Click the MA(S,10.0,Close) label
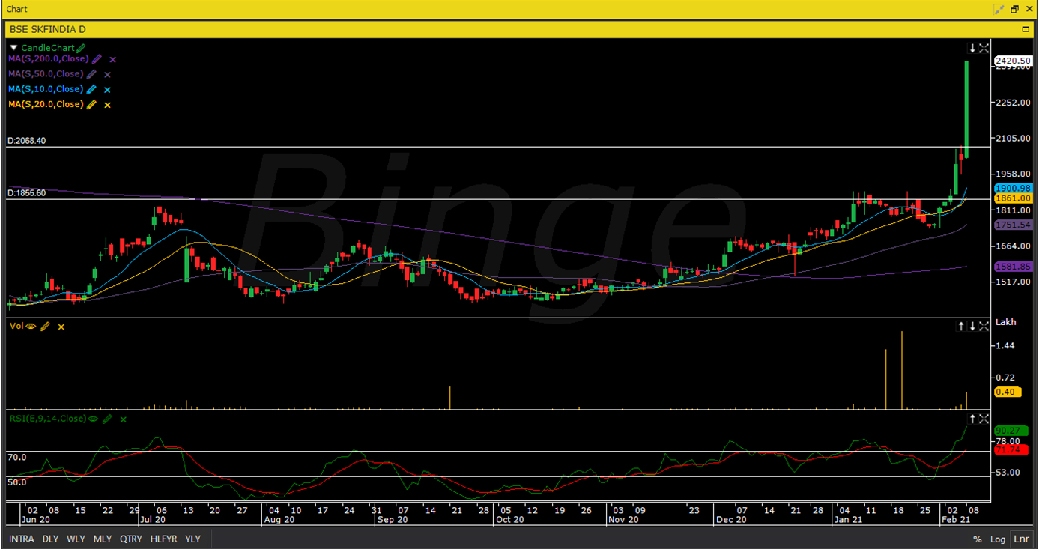The height and width of the screenshot is (549, 1039). tap(46, 89)
